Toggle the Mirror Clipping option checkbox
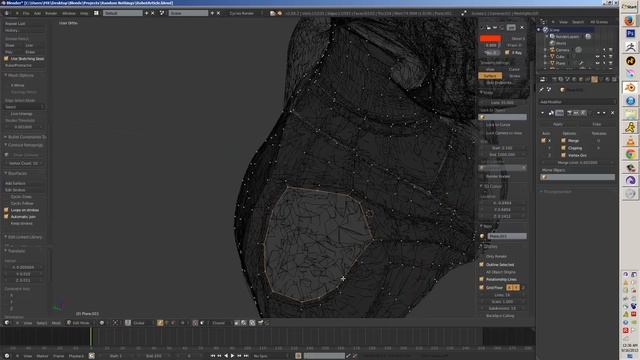 564,148
